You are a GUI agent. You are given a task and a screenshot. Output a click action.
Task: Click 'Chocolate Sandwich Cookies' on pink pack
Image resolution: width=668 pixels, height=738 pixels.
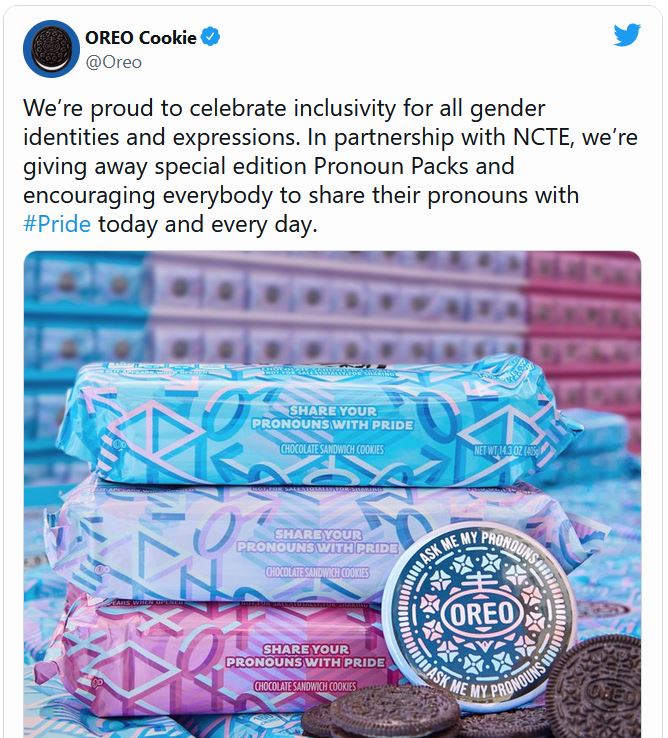pos(306,686)
